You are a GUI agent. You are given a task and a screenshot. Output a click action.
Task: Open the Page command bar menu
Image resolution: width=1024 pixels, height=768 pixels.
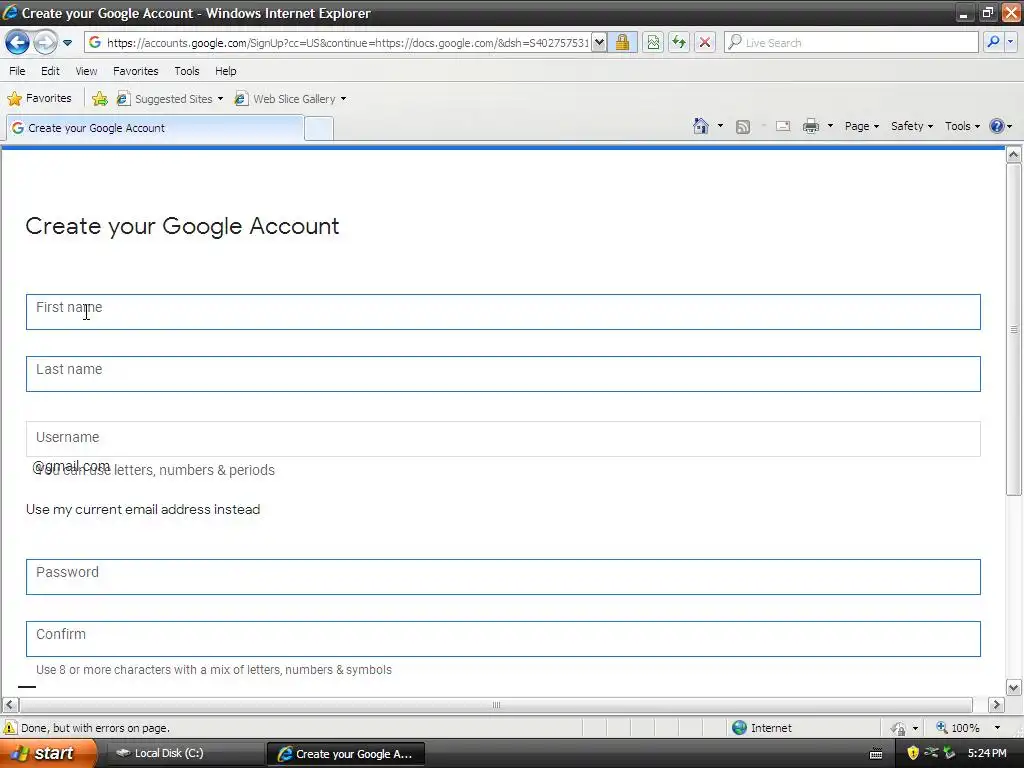point(861,126)
